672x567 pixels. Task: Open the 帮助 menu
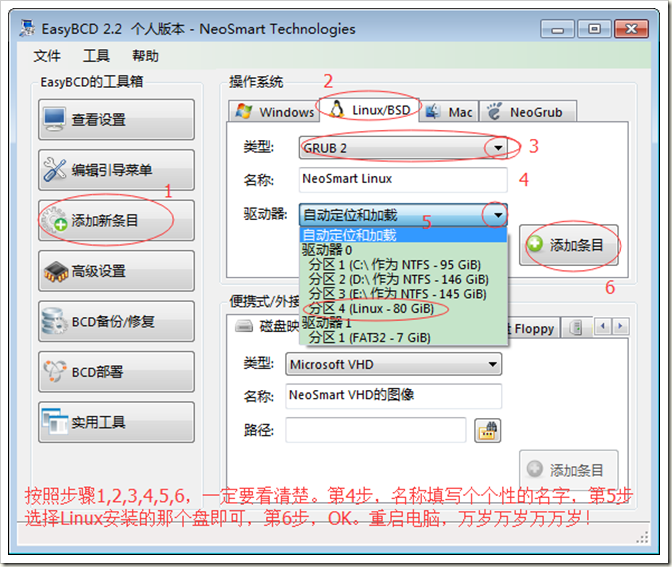pos(145,56)
